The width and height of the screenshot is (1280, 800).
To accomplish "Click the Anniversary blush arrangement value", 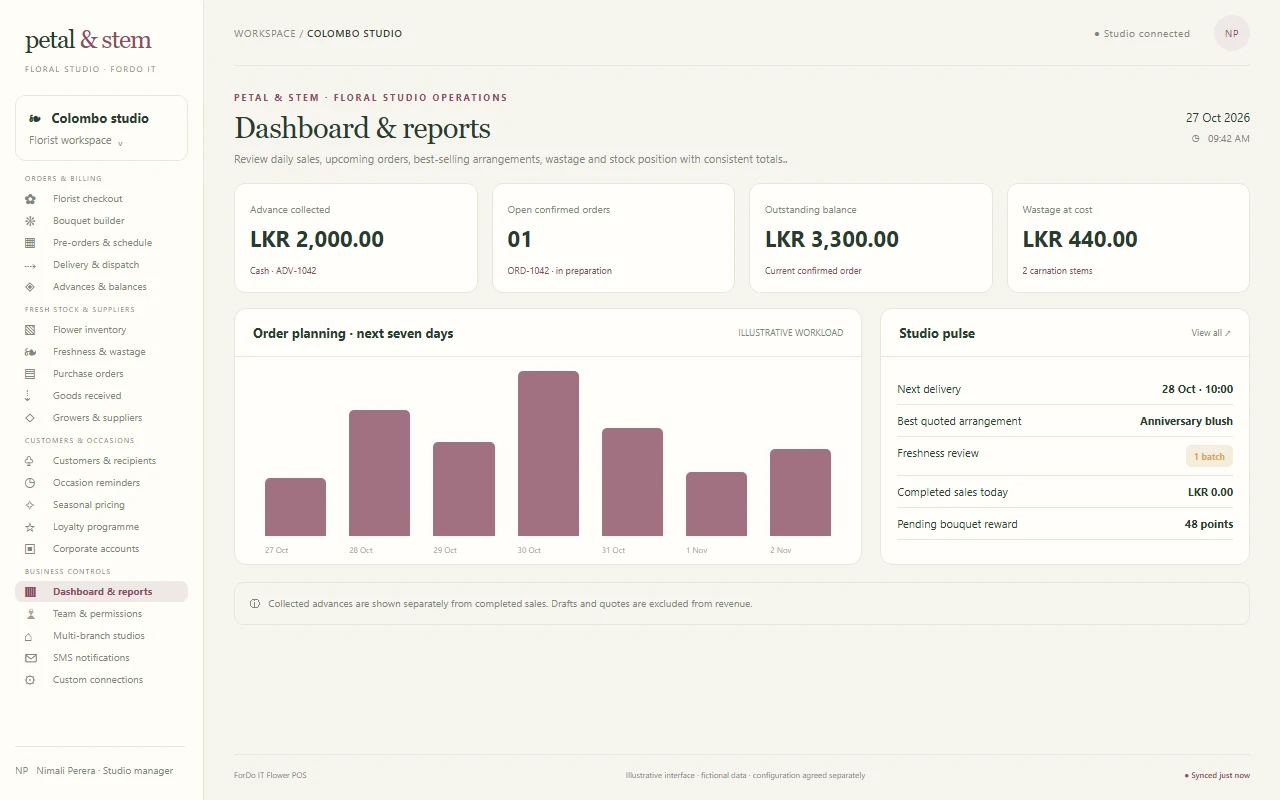I will [x=1186, y=421].
